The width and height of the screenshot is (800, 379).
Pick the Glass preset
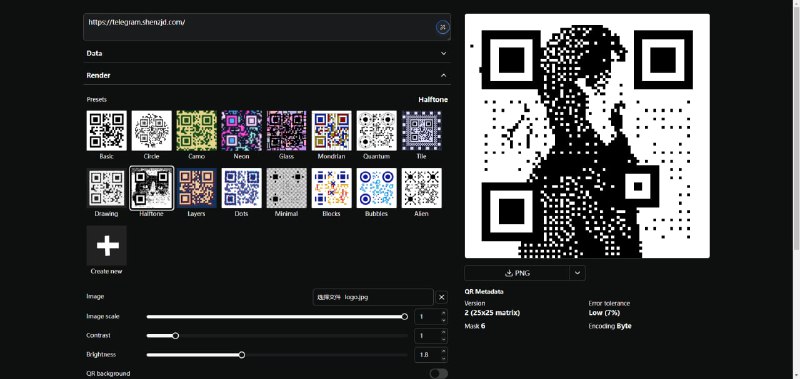pos(286,131)
